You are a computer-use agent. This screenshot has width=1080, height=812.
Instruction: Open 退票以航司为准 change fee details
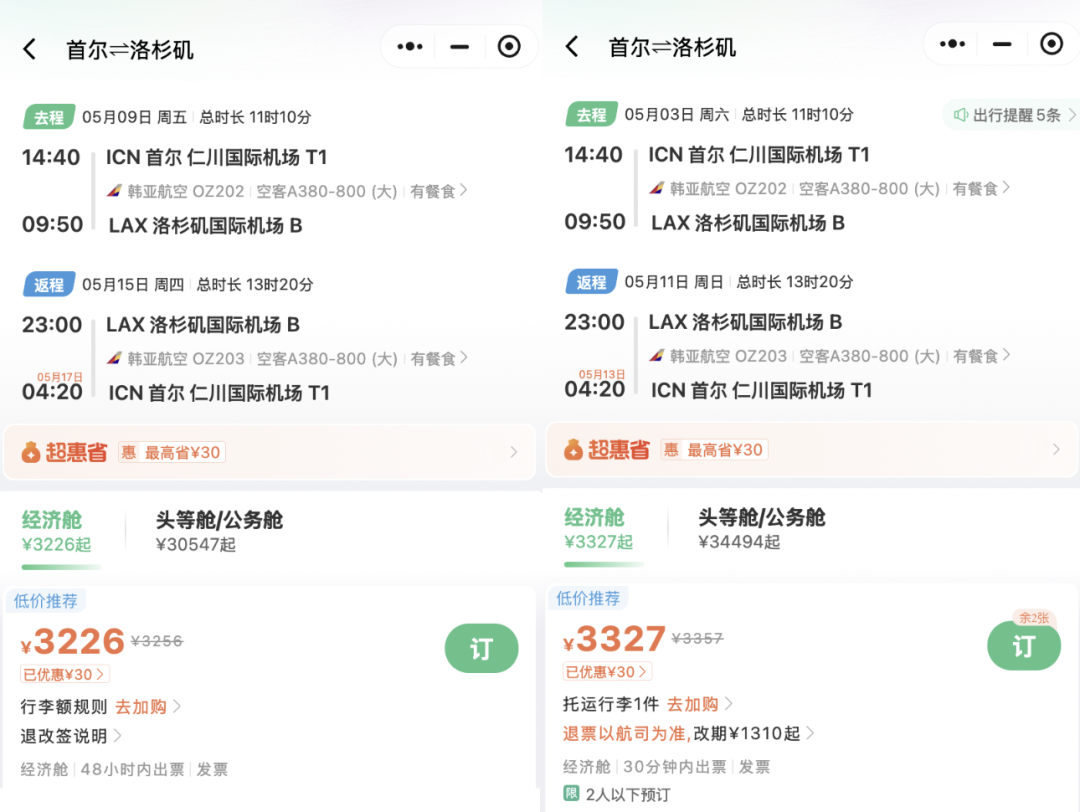688,733
